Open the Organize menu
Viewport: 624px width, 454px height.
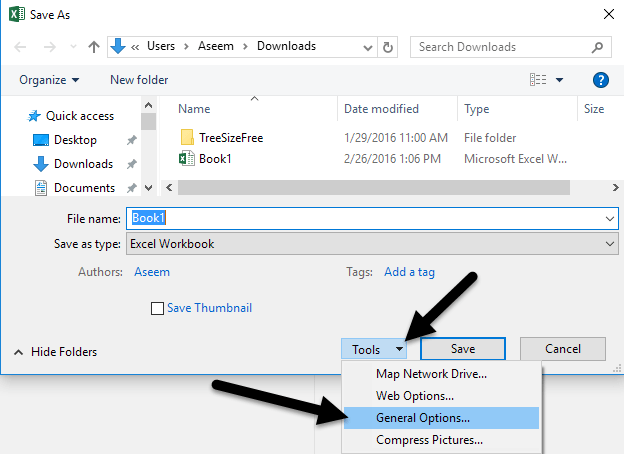click(49, 80)
